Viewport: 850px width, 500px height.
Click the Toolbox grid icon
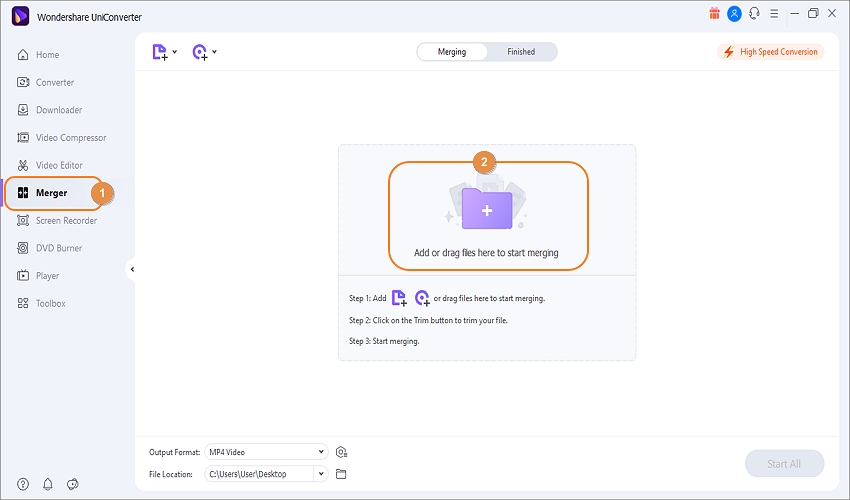point(23,303)
